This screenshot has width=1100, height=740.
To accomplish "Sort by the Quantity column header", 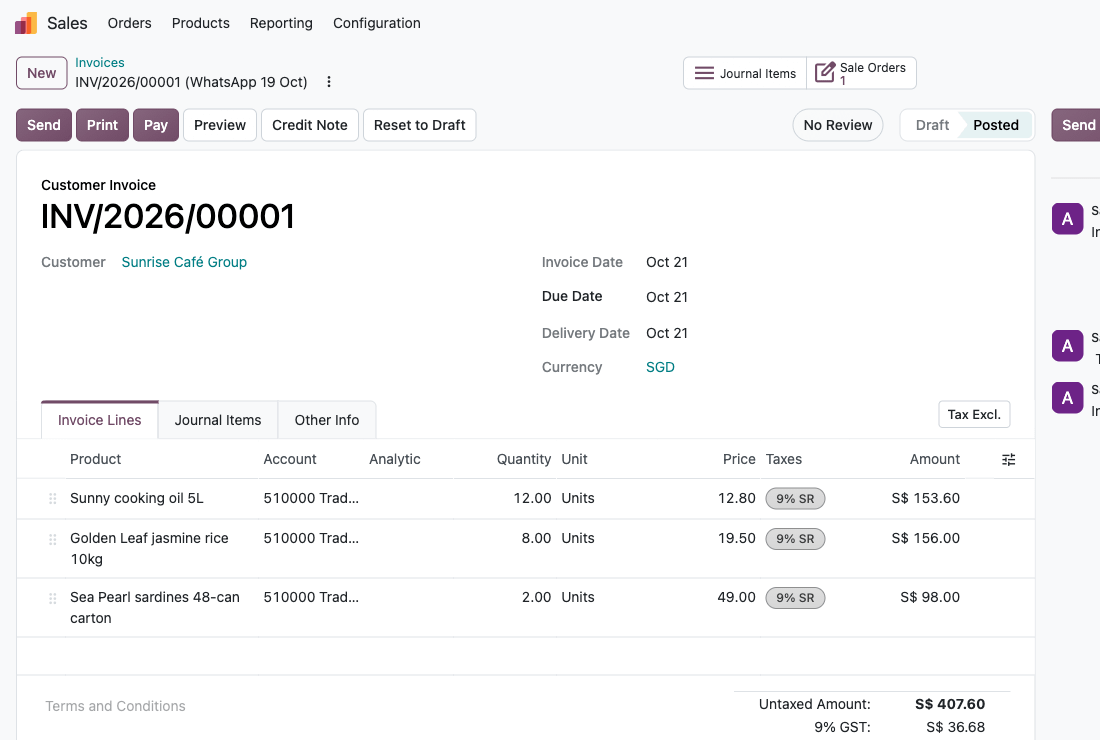I will (523, 459).
